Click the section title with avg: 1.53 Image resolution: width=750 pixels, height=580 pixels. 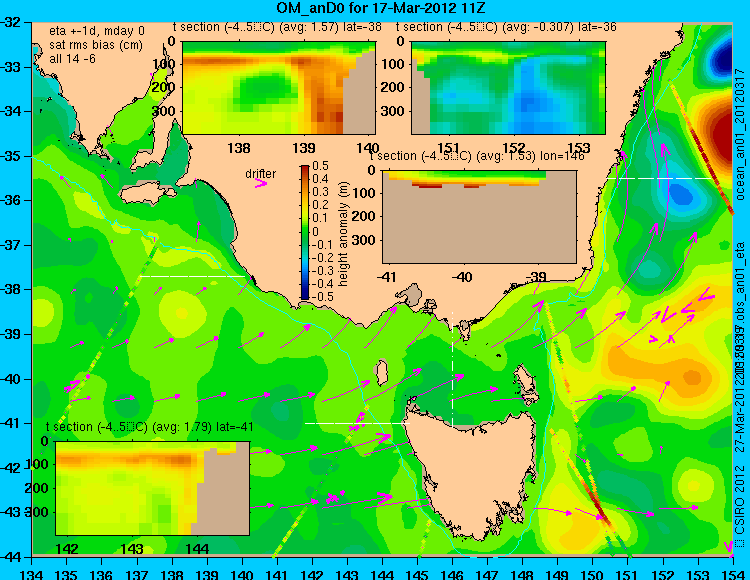[477, 156]
